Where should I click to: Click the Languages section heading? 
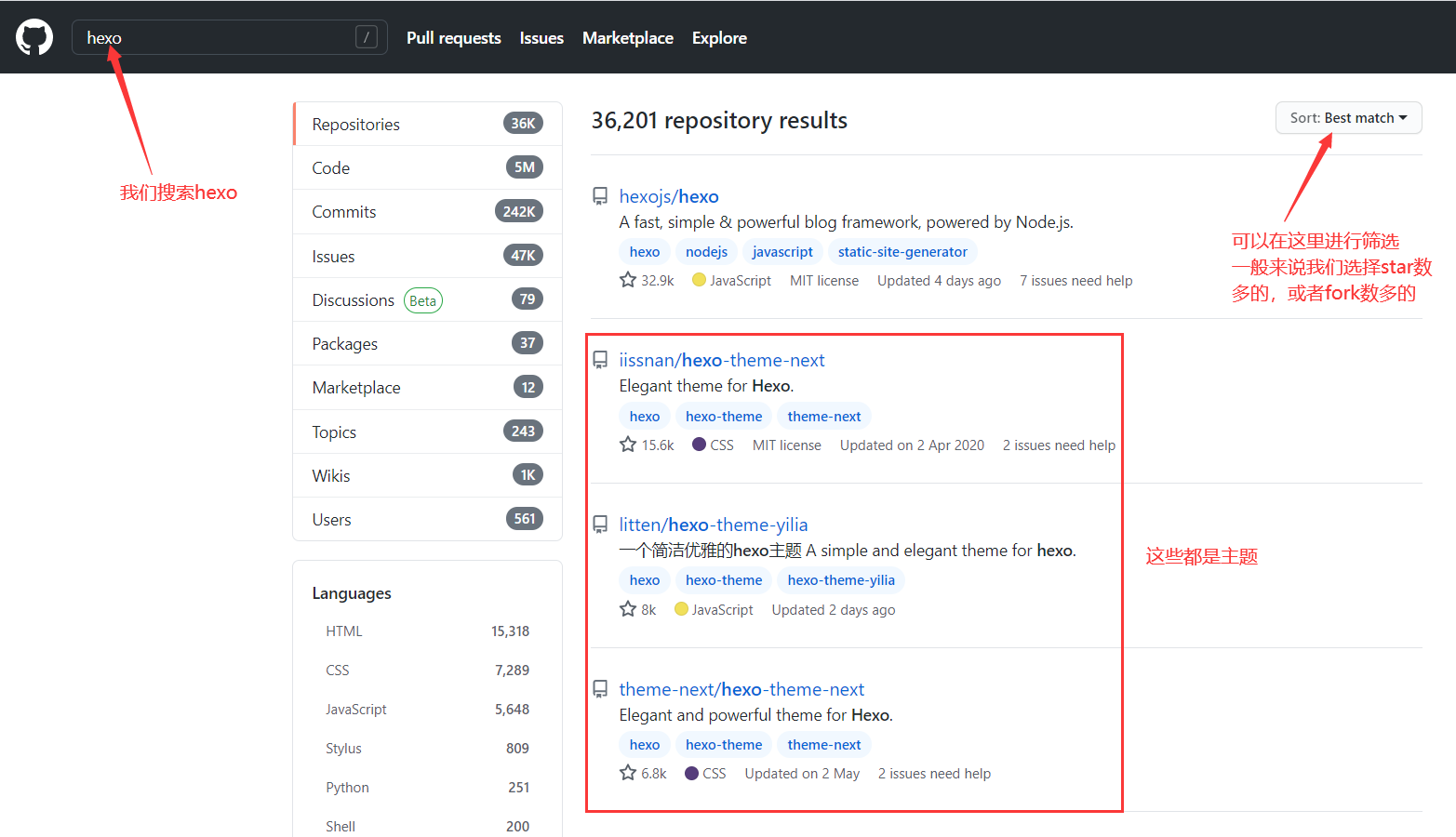352,593
